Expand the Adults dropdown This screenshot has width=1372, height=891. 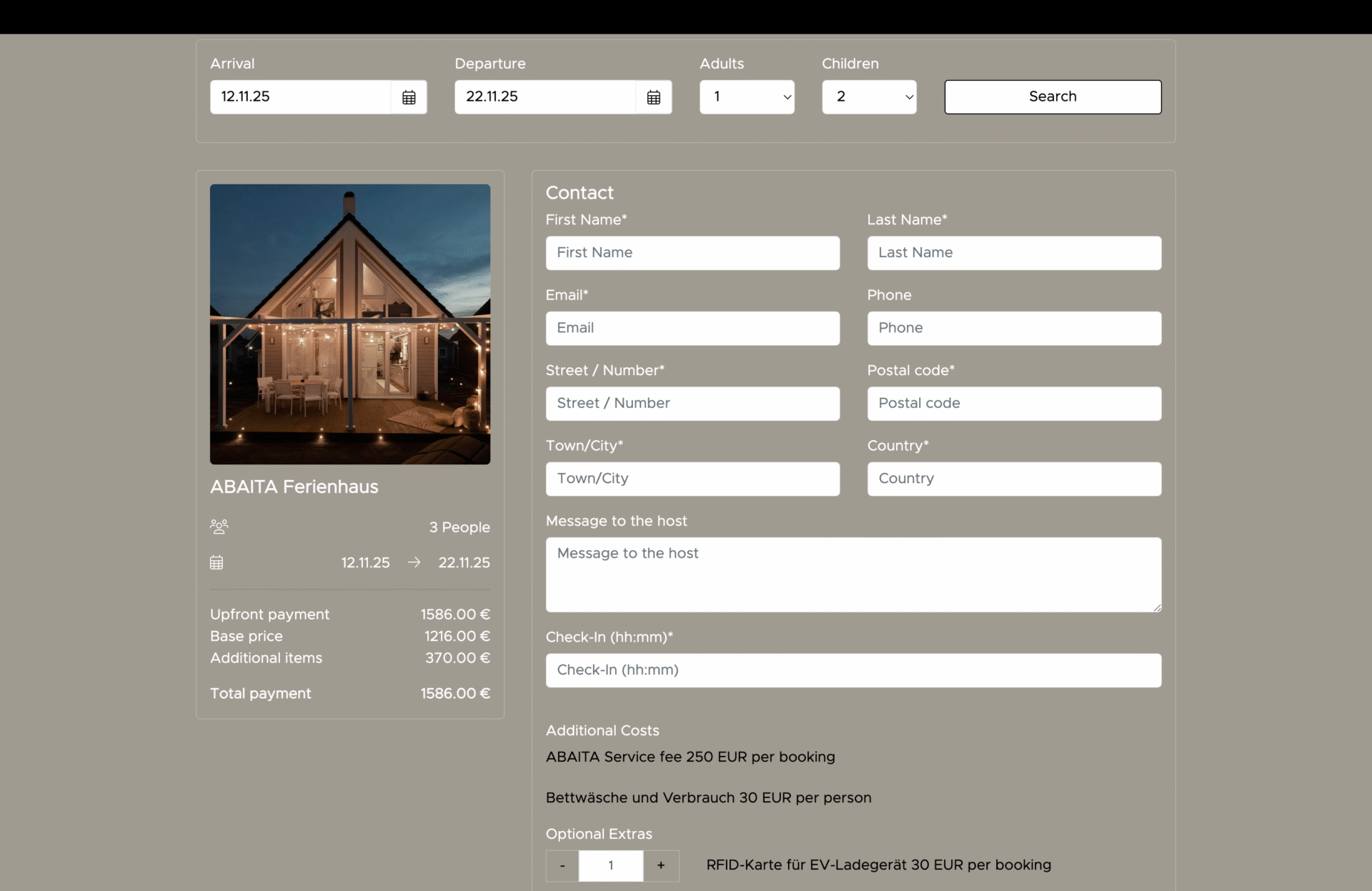click(747, 96)
